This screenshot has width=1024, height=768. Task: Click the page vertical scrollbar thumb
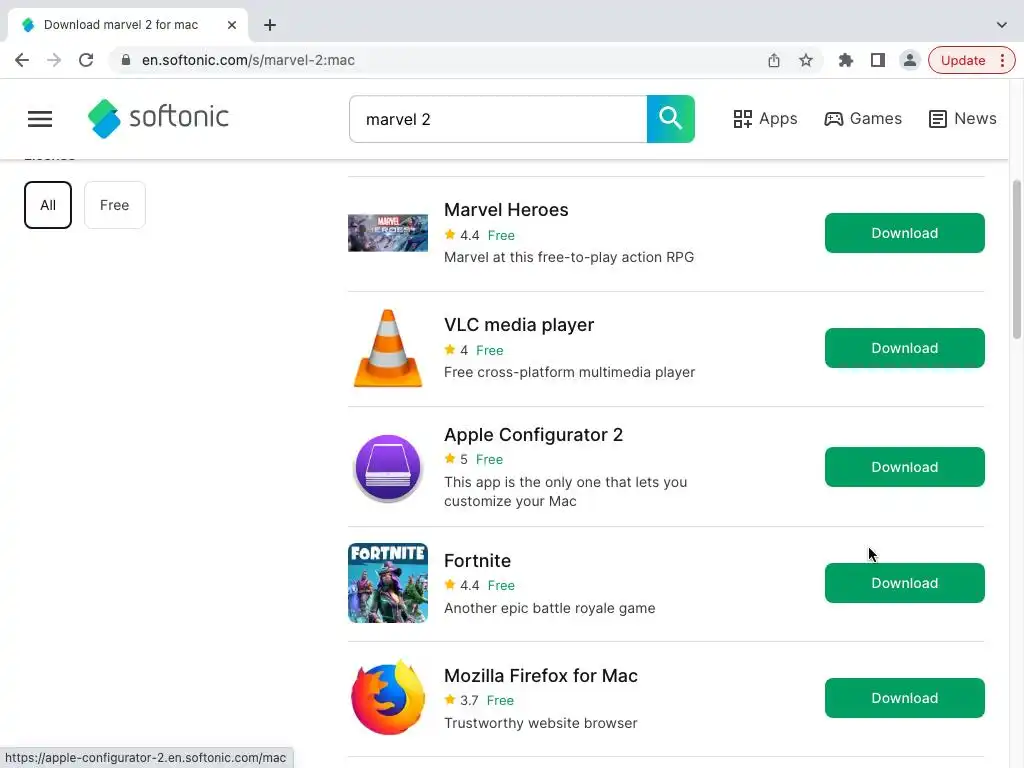(x=1017, y=259)
